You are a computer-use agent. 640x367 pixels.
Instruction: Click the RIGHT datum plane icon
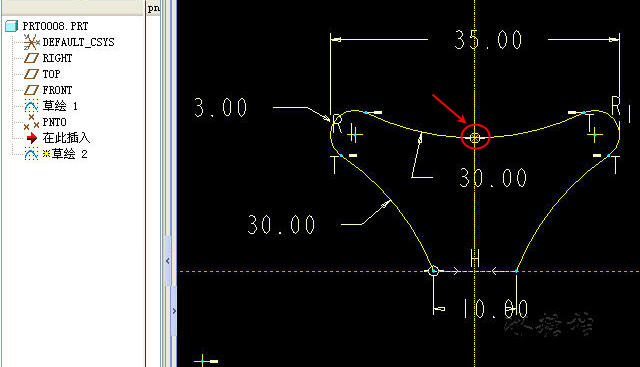(31, 58)
